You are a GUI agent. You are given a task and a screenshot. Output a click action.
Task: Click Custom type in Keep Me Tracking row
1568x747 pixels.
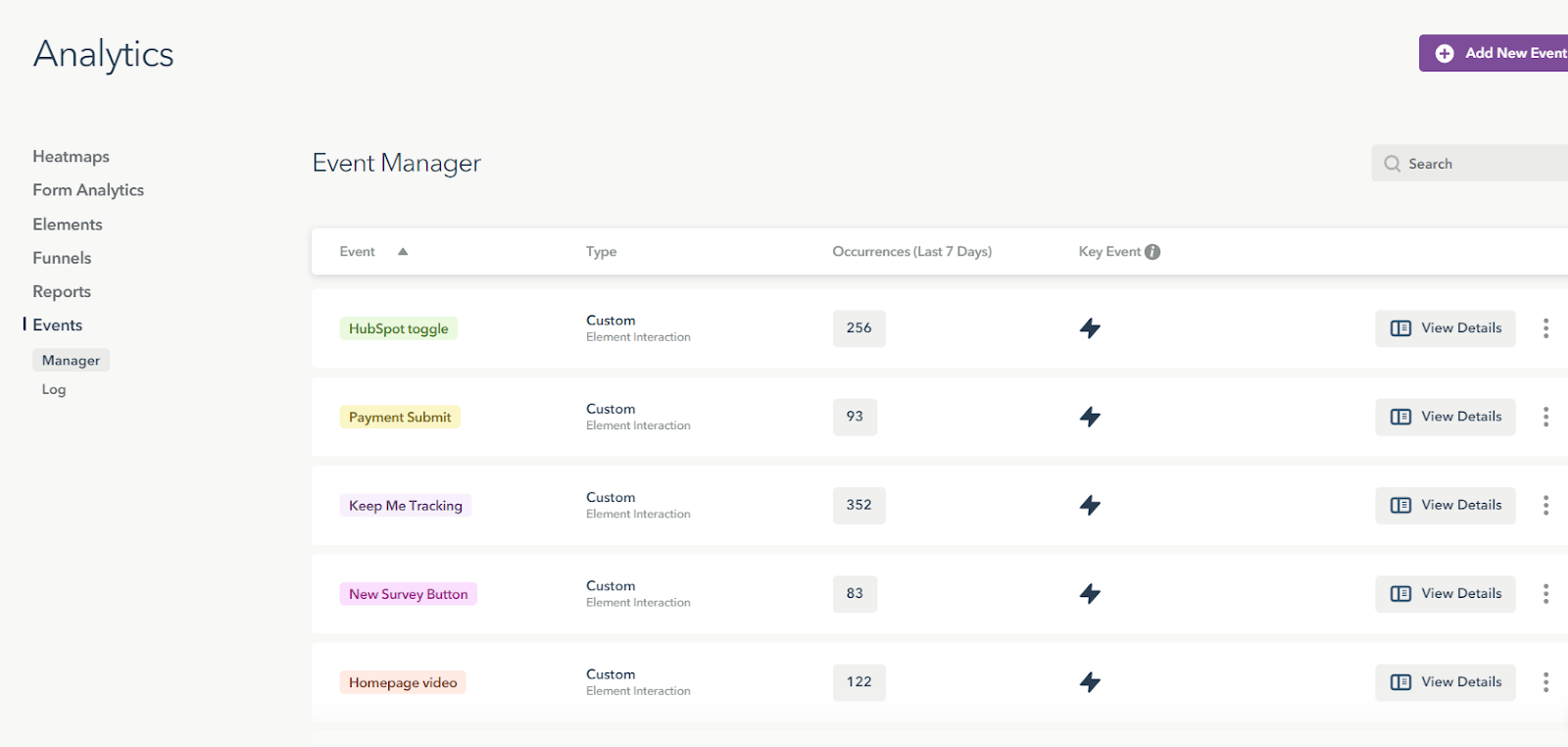coord(611,497)
